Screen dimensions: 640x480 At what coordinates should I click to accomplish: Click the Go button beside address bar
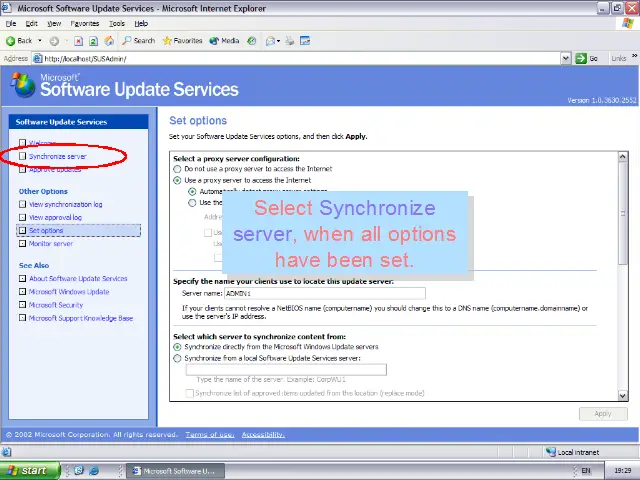(587, 58)
